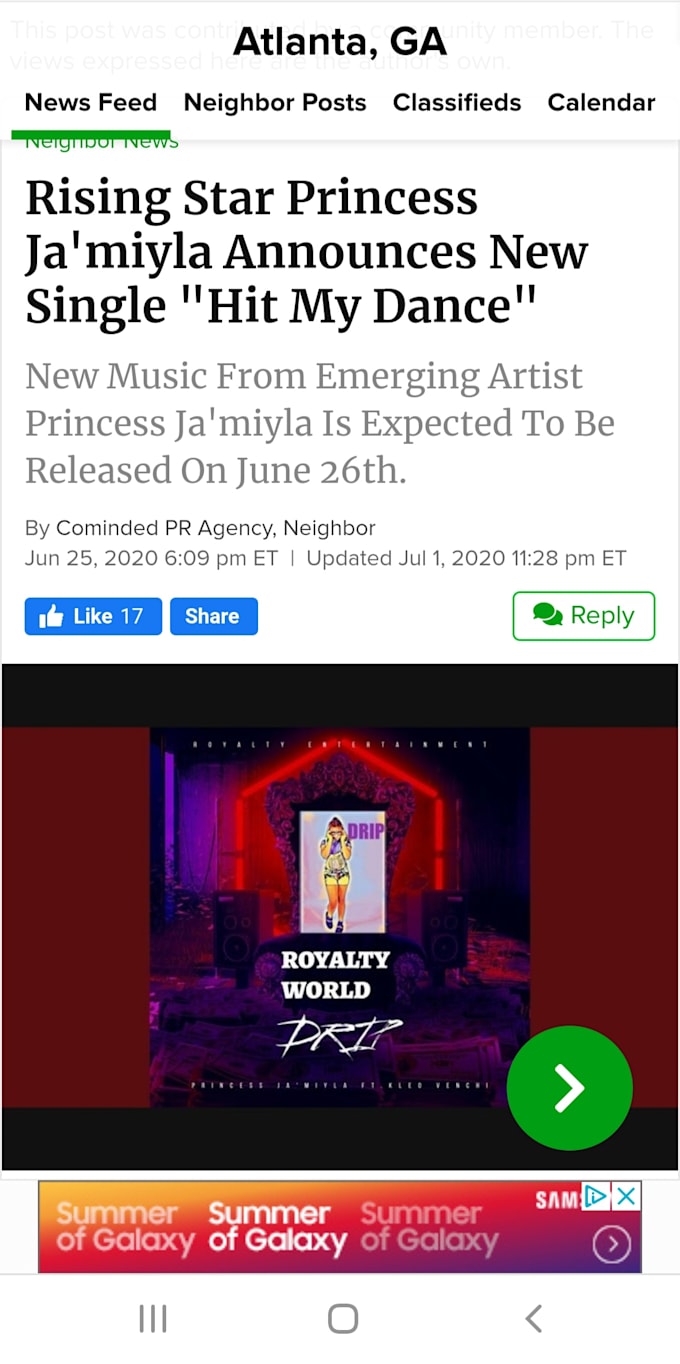Go to the Classifieds tab

click(457, 103)
